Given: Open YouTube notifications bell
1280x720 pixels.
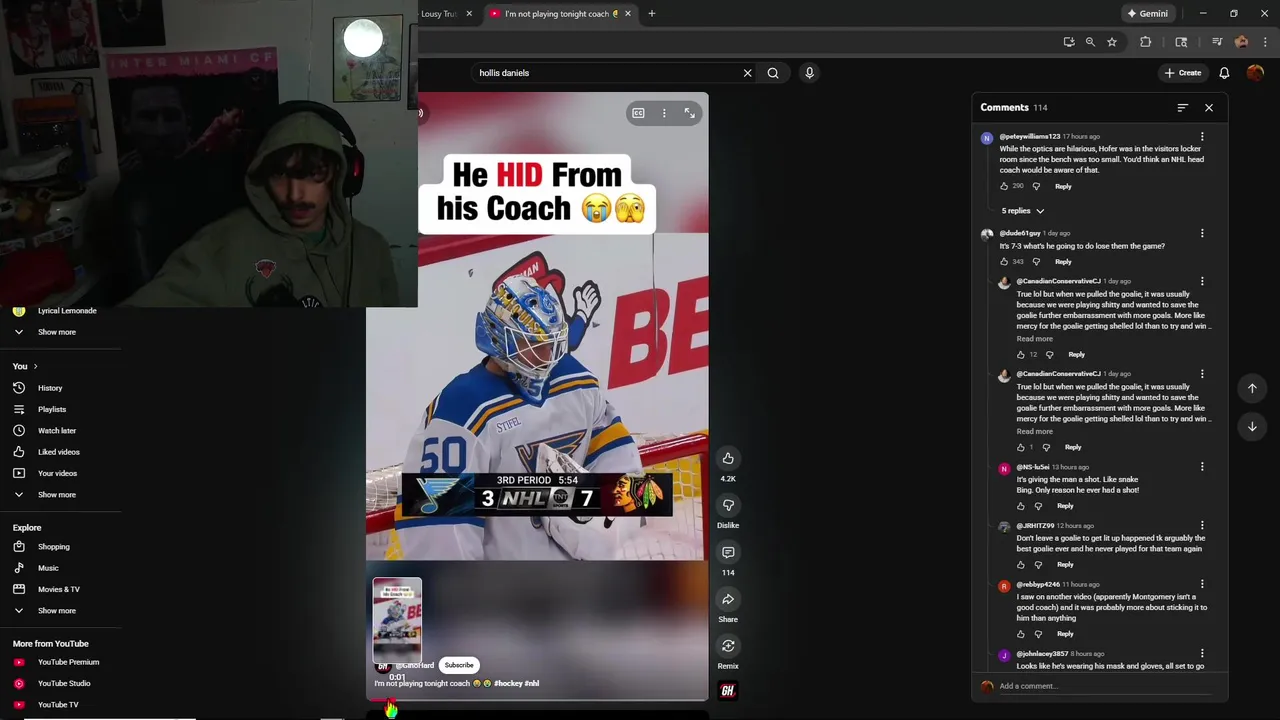Looking at the screenshot, I should (x=1224, y=73).
